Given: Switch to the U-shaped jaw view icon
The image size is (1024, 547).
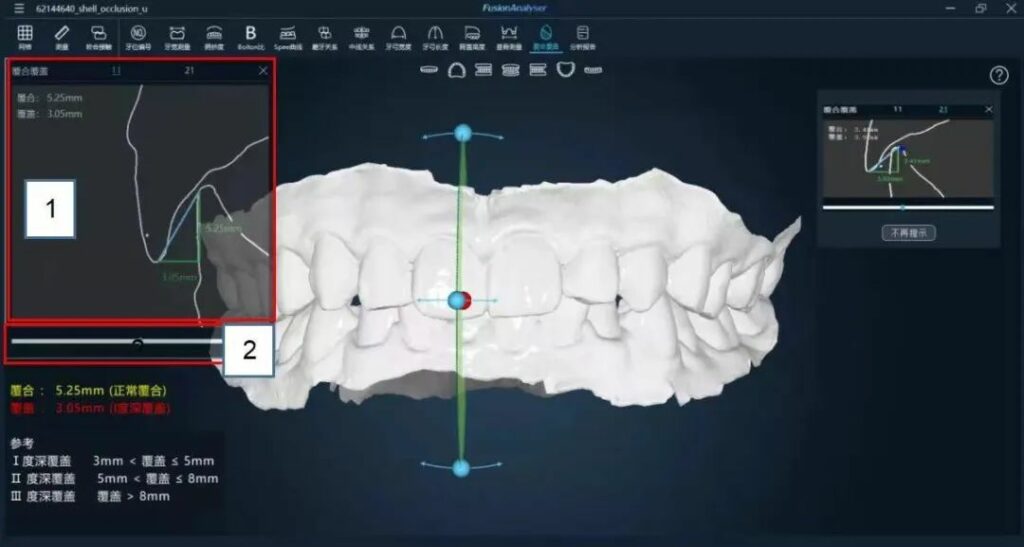Looking at the screenshot, I should 565,70.
